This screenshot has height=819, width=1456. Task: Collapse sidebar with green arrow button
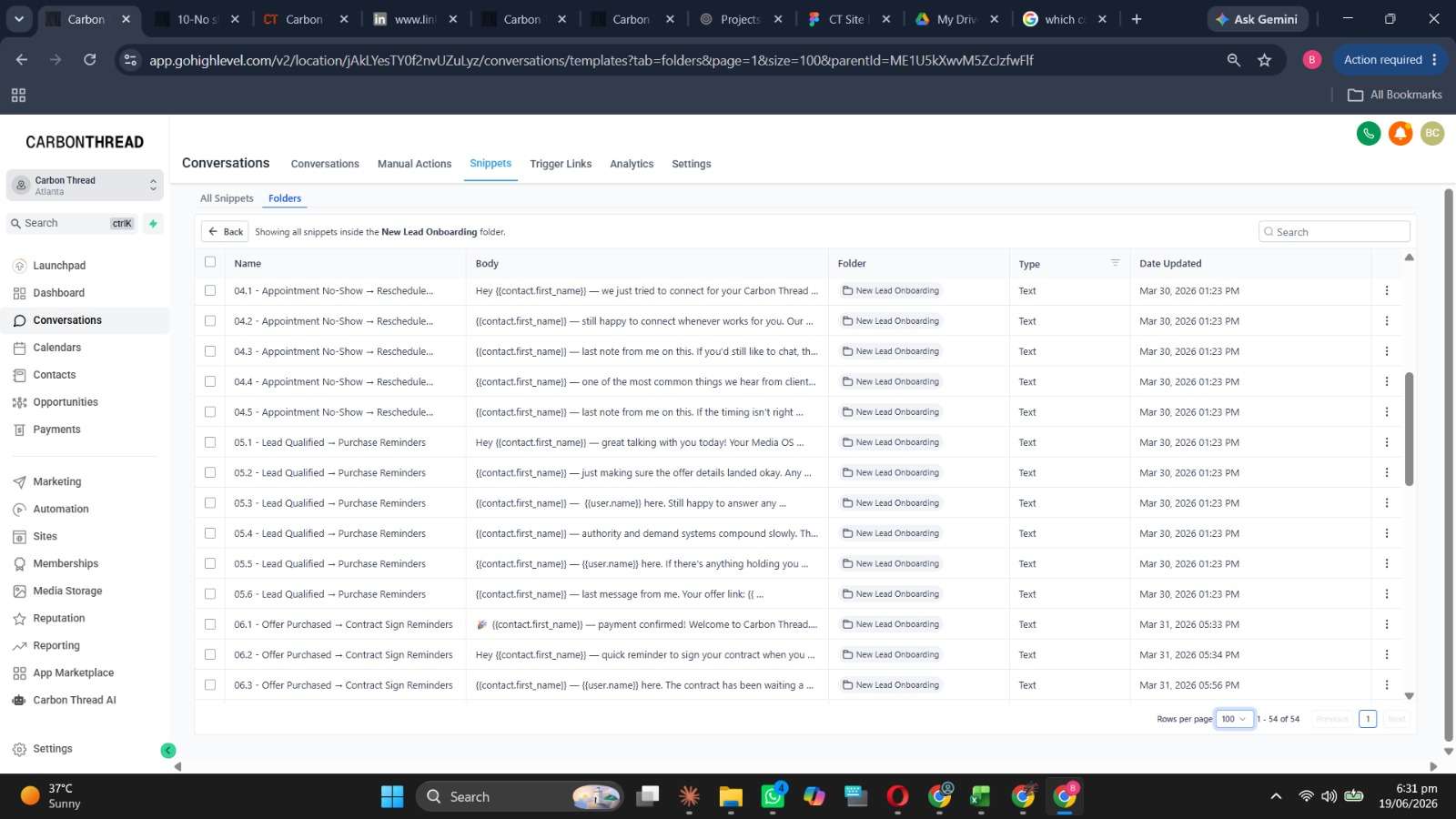click(168, 751)
